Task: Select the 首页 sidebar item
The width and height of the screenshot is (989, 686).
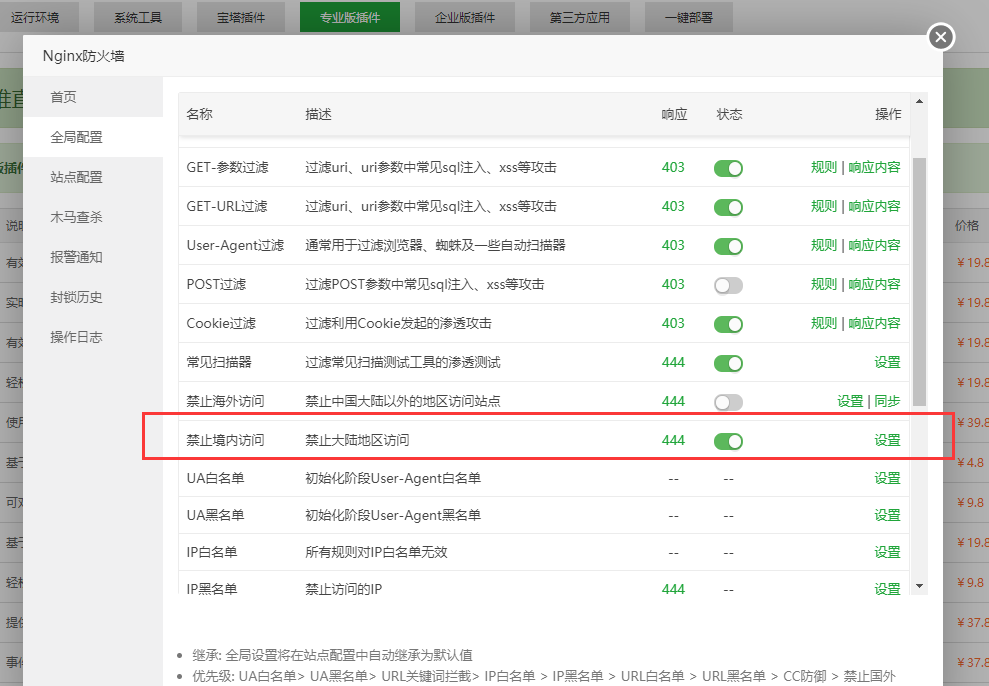Action: [64, 97]
